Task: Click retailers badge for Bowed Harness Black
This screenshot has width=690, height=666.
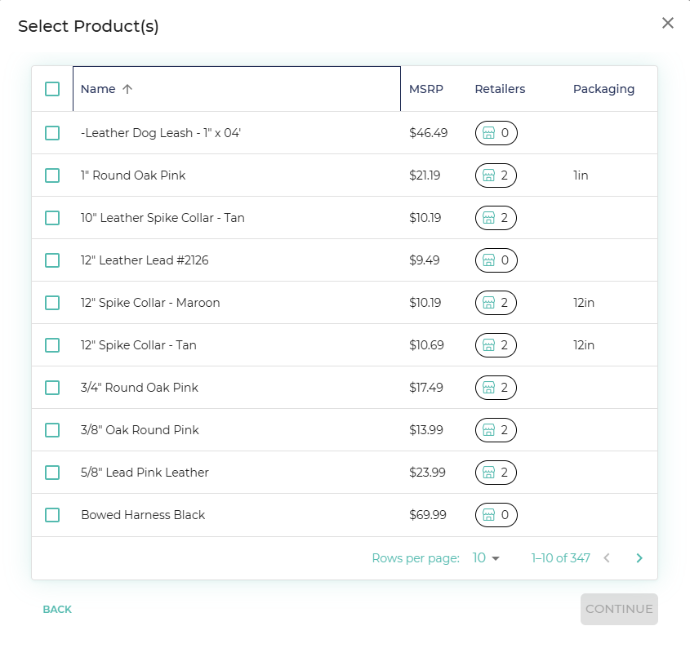Action: coord(495,515)
